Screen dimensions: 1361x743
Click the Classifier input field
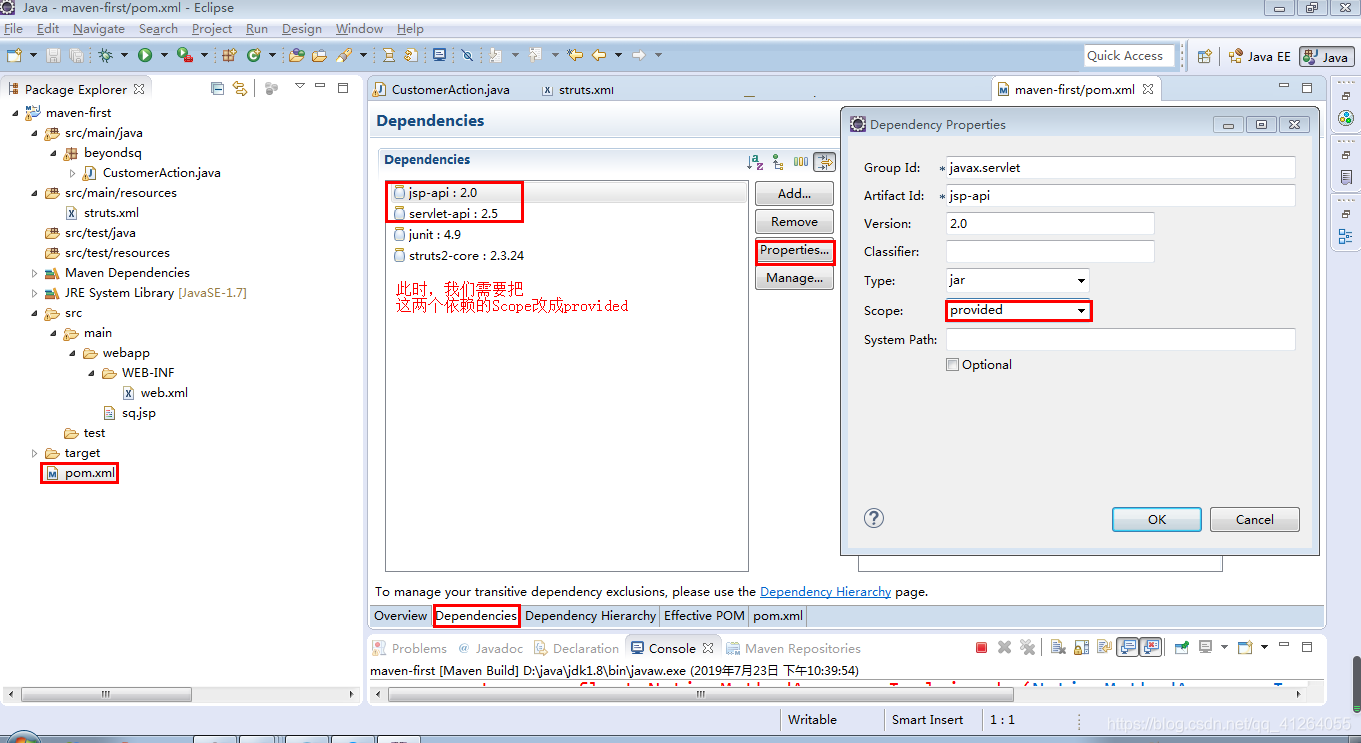(1050, 252)
